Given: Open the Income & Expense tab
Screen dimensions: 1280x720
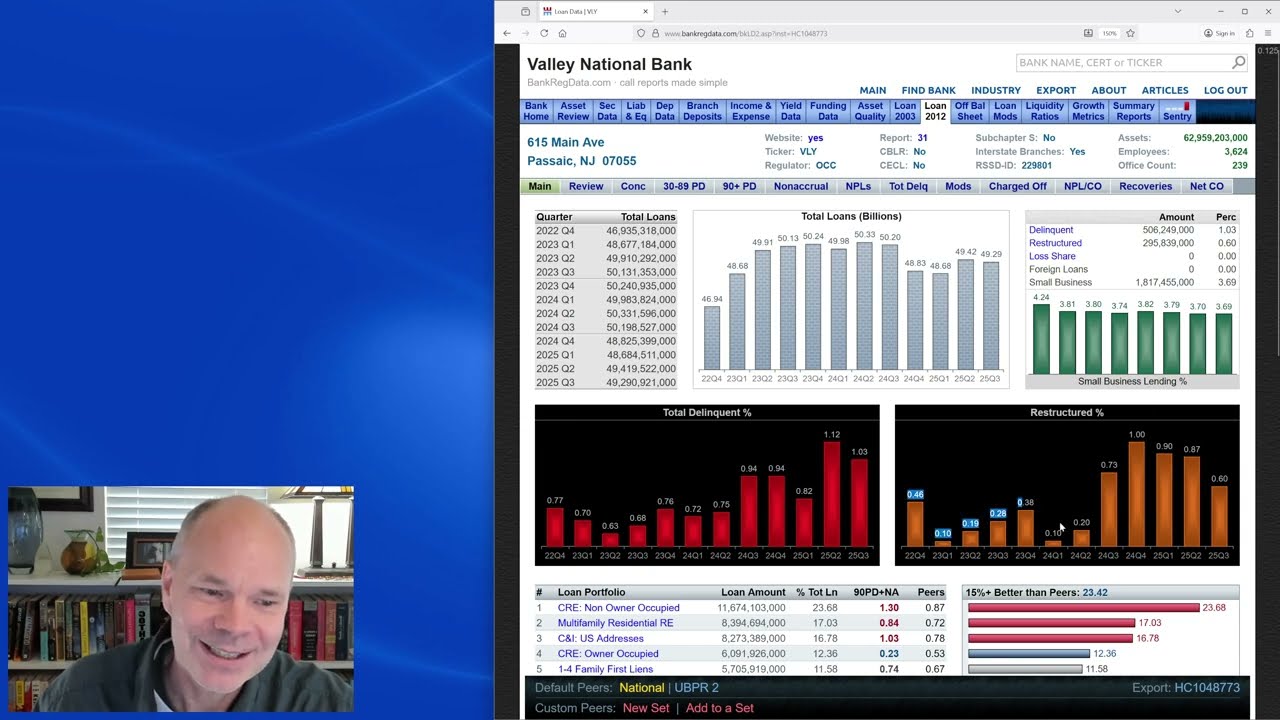Looking at the screenshot, I should pyautogui.click(x=751, y=111).
